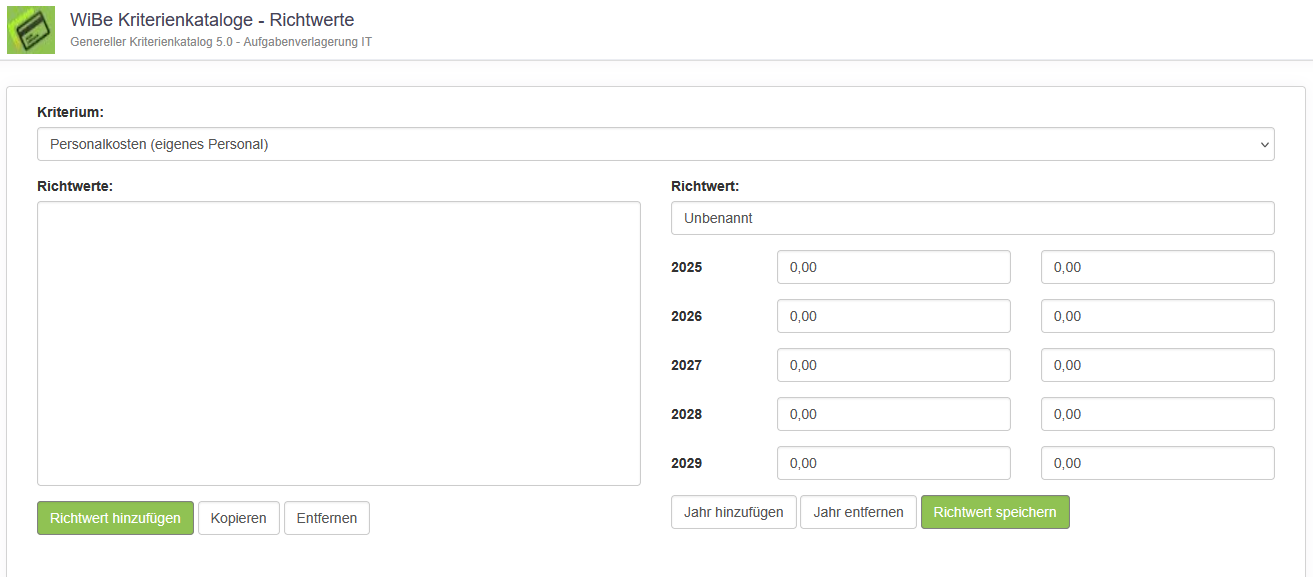The width and height of the screenshot is (1313, 577).
Task: Click the green WiBe app logo icon
Action: (x=31, y=30)
